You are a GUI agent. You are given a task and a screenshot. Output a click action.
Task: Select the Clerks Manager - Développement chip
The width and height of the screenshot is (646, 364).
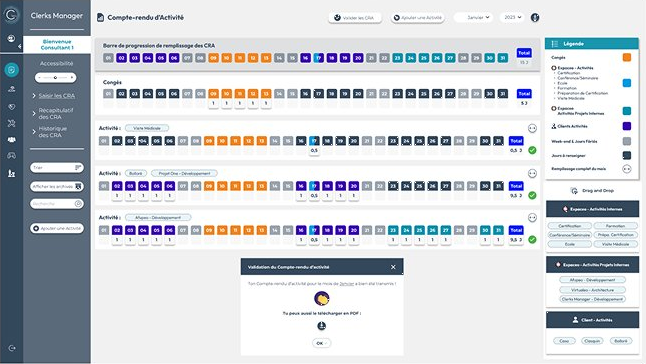tap(592, 299)
